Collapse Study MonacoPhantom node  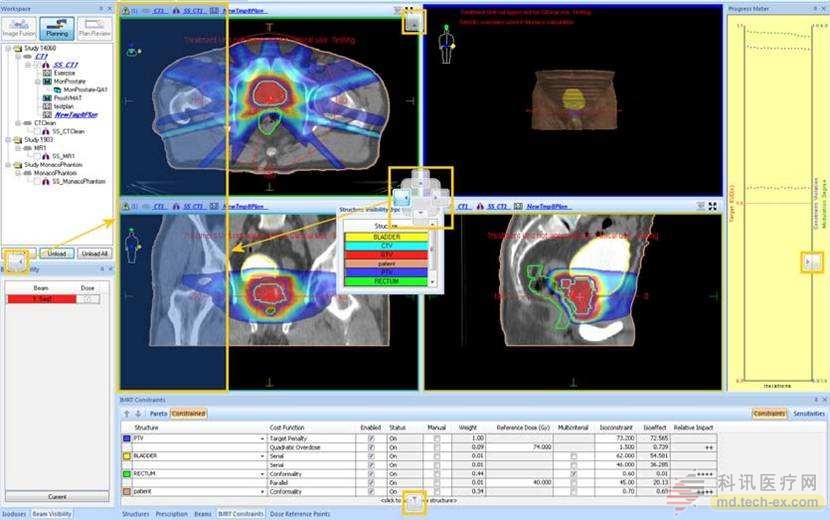(8, 165)
